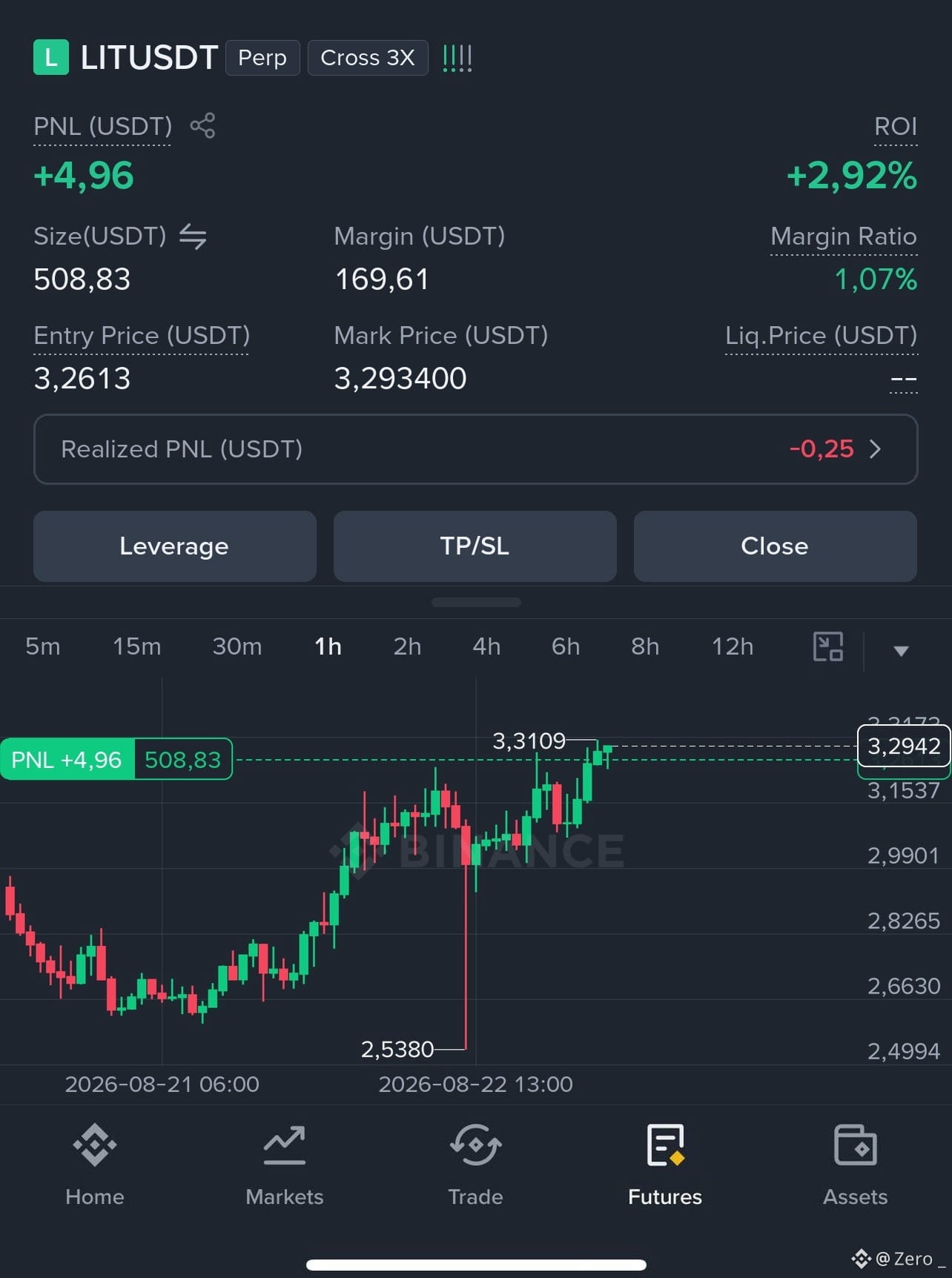952x1278 pixels.
Task: Switch chart to 2h interval
Action: tap(407, 646)
